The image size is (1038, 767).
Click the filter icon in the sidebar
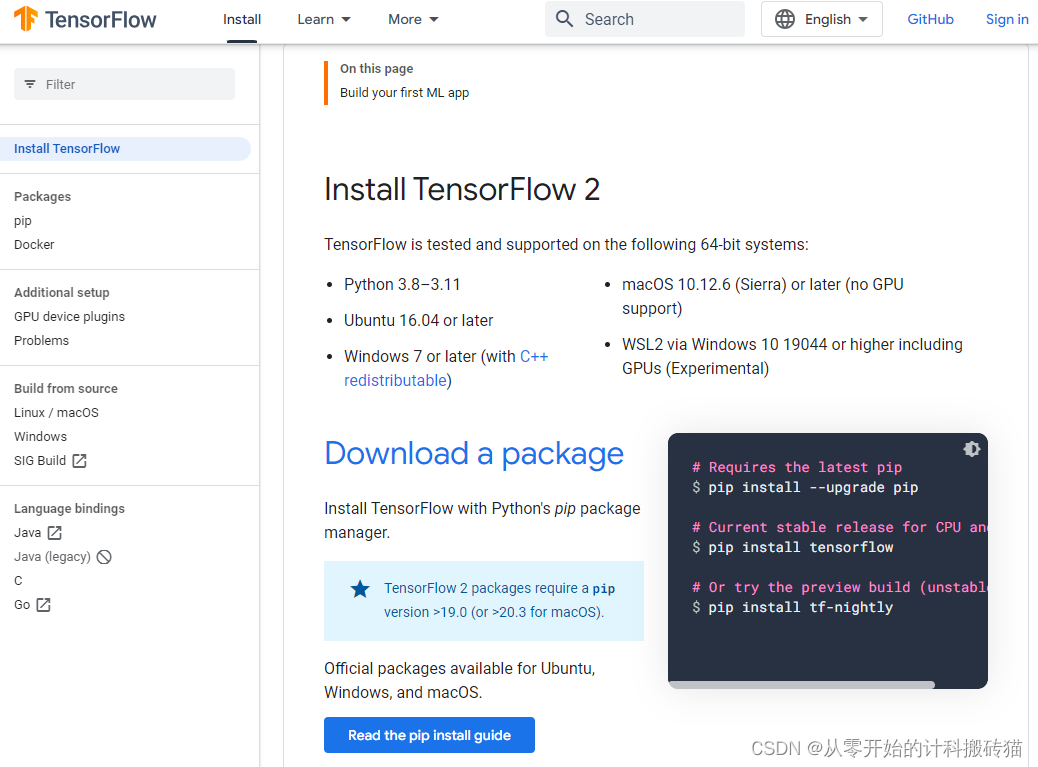(x=29, y=84)
